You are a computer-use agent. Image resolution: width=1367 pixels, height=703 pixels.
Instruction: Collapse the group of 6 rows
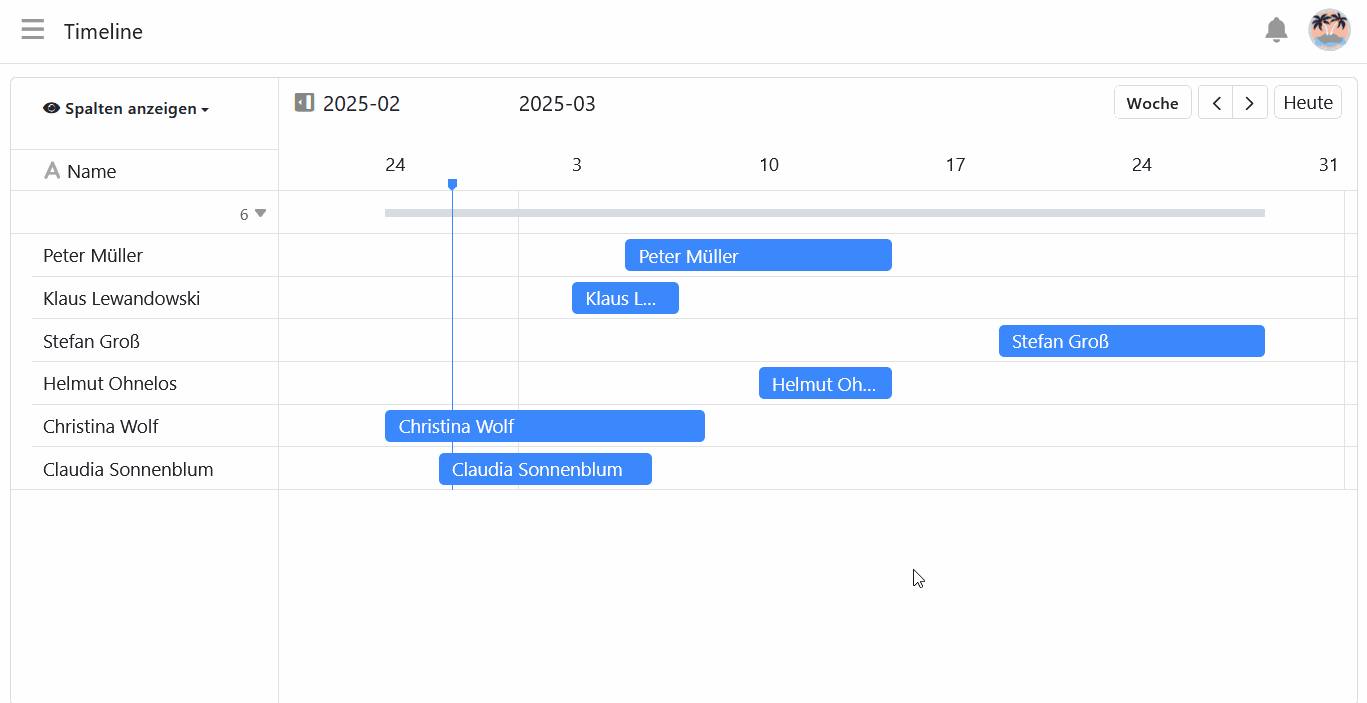tap(260, 213)
